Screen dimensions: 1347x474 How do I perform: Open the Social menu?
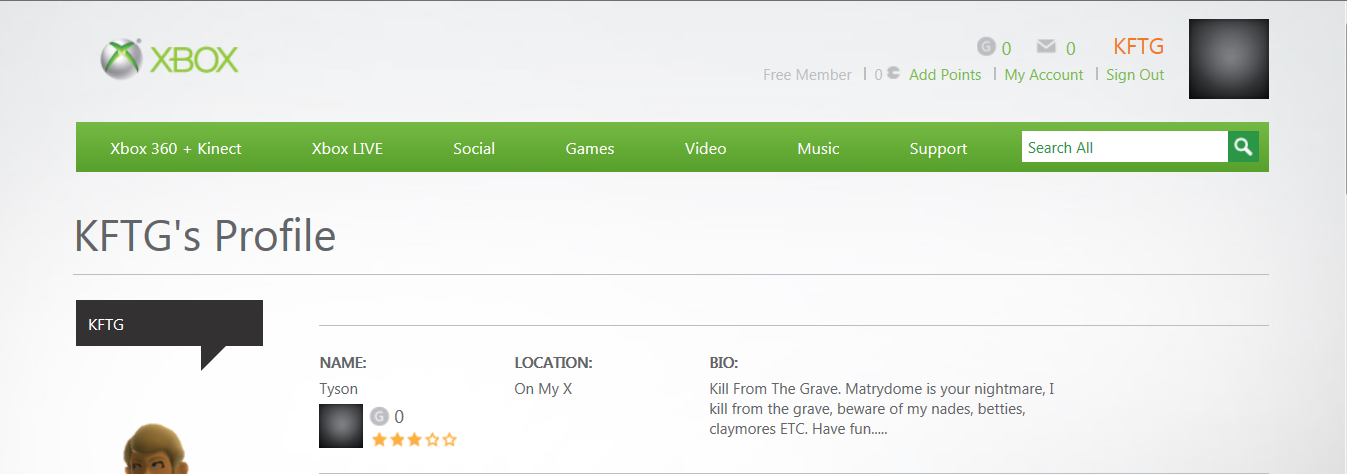tap(474, 148)
